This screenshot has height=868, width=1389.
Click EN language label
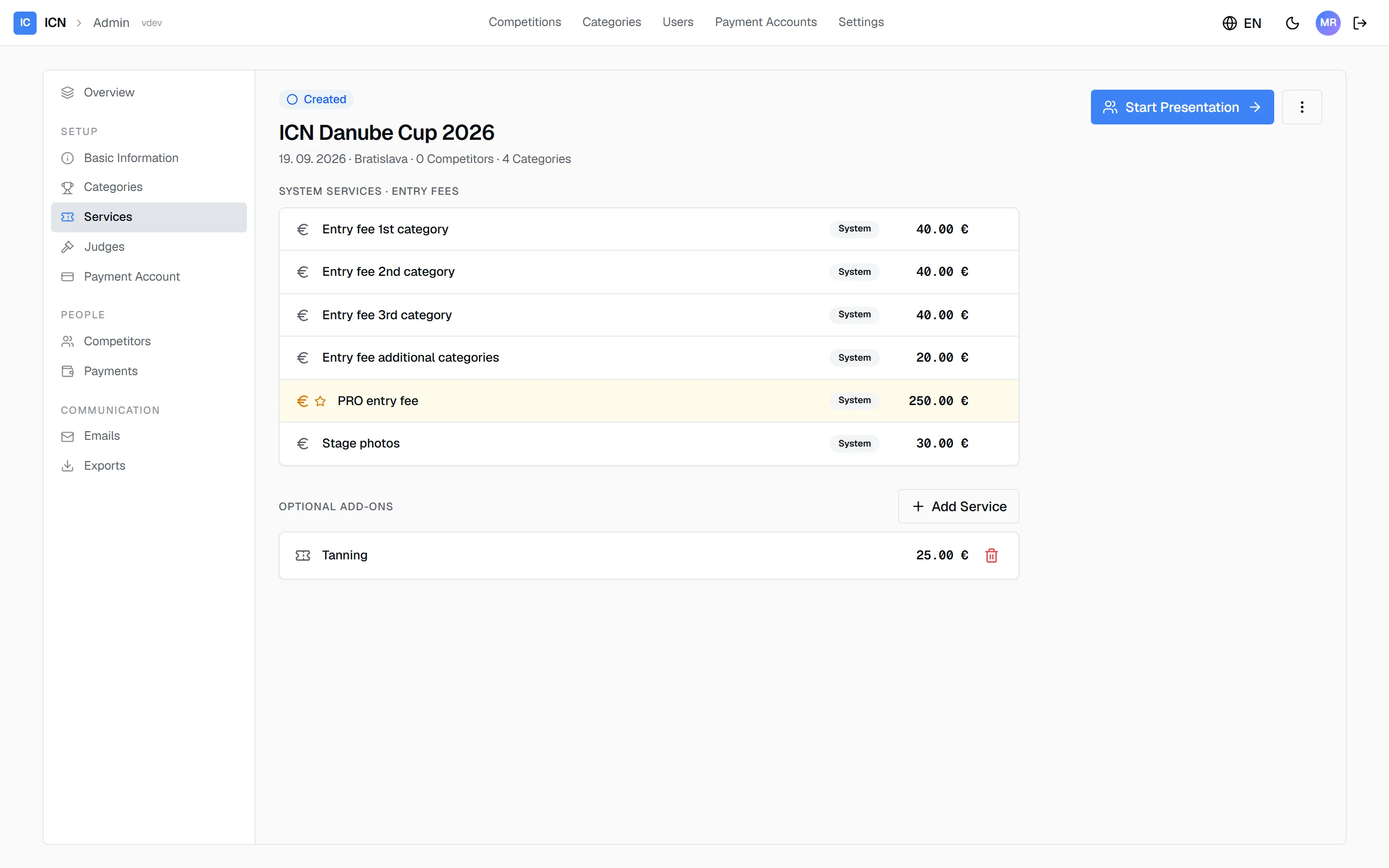click(1253, 23)
